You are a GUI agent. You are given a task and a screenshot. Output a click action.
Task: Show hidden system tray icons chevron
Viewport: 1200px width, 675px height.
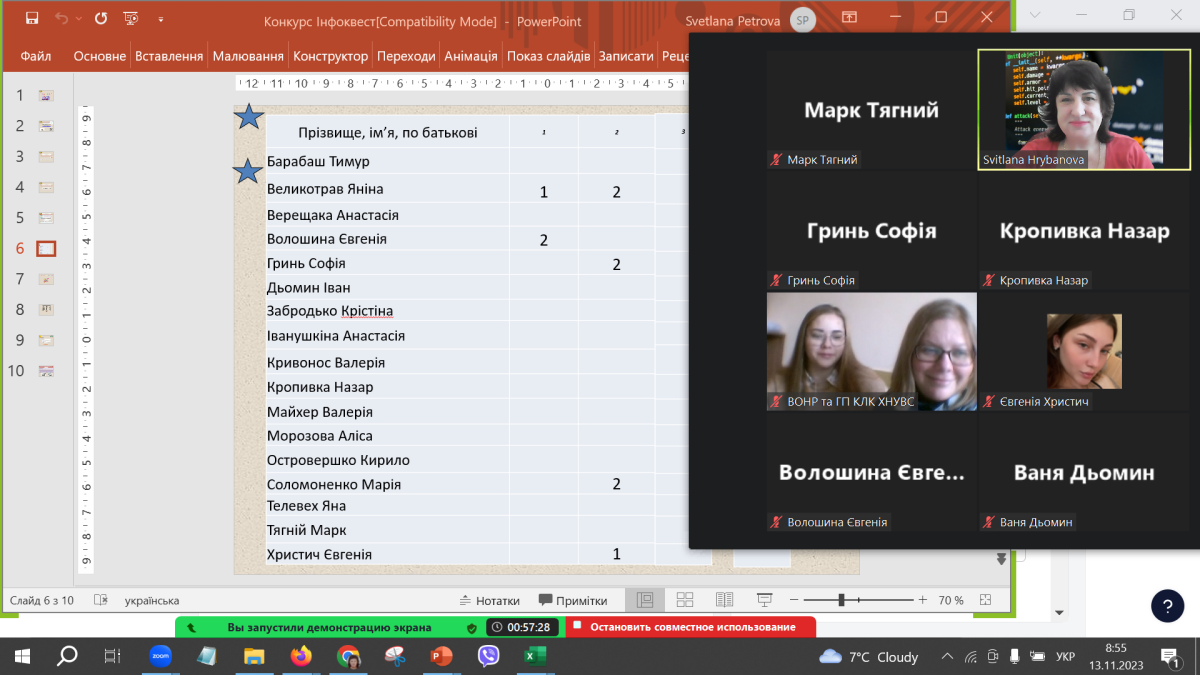pos(947,656)
